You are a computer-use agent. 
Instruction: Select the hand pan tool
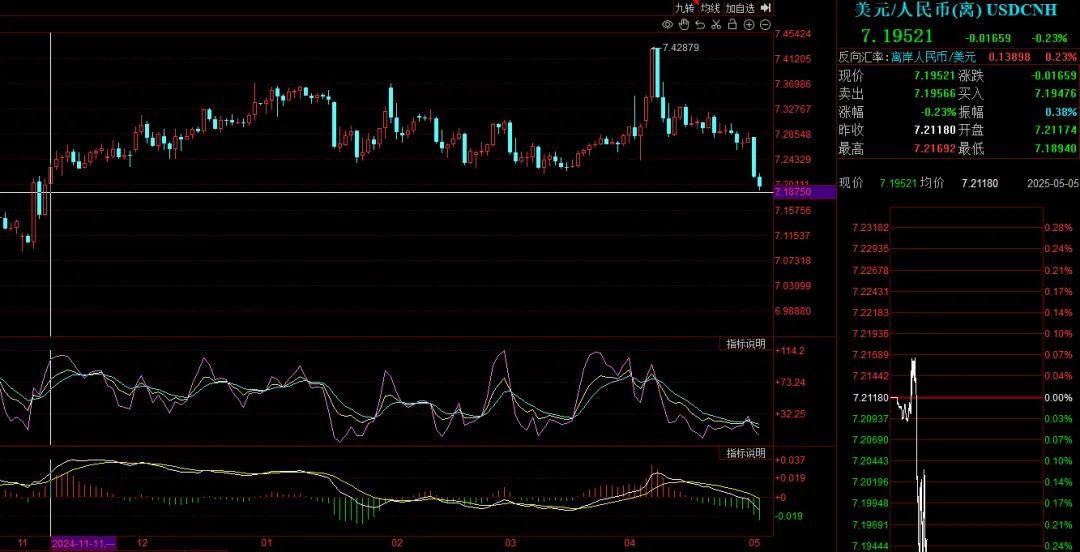pyautogui.click(x=684, y=24)
